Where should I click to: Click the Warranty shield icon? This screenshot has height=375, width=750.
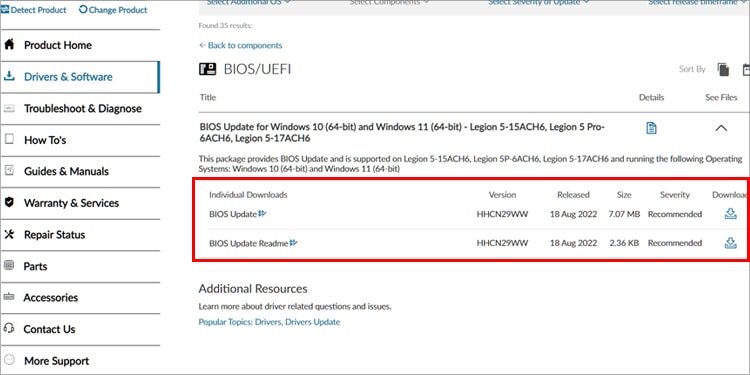pos(9,202)
